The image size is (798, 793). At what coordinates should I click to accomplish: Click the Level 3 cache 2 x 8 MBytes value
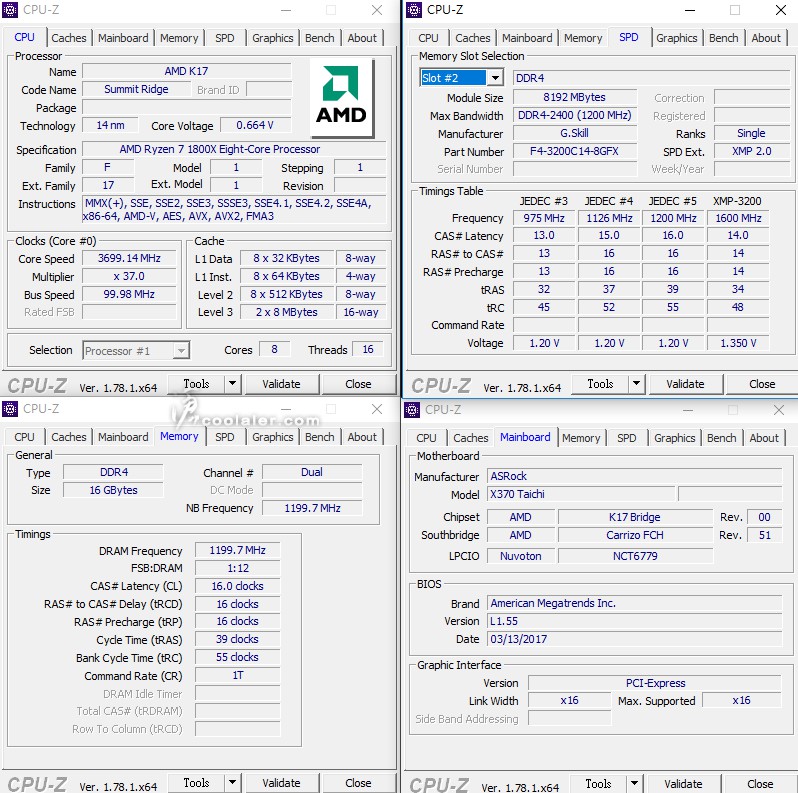click(x=287, y=312)
